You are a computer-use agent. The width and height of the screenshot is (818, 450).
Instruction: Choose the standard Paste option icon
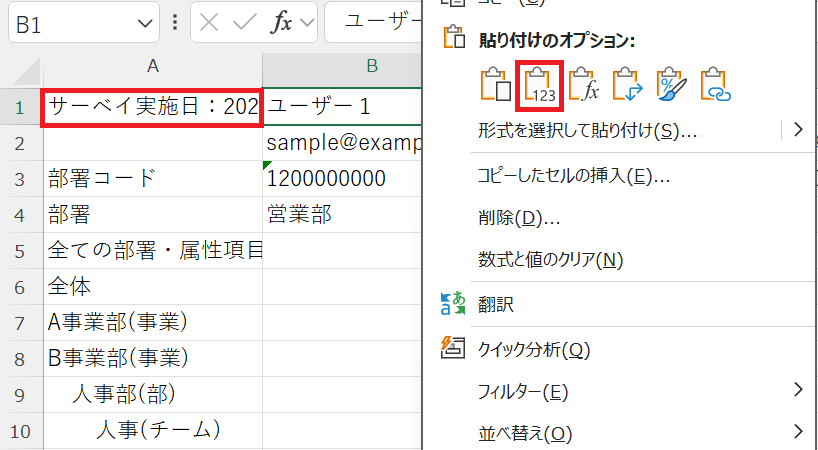pos(495,84)
